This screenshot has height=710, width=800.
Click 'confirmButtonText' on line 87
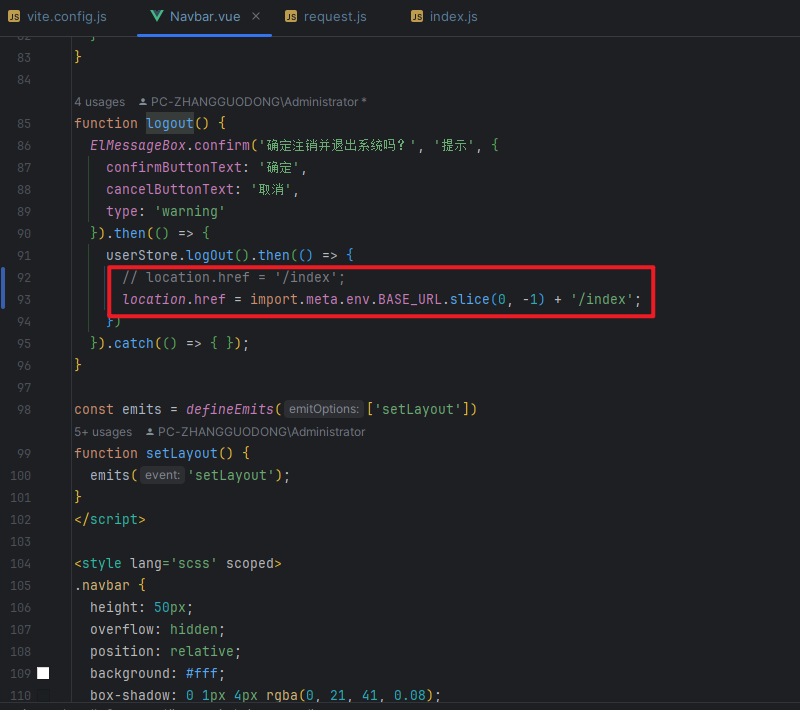[x=174, y=167]
